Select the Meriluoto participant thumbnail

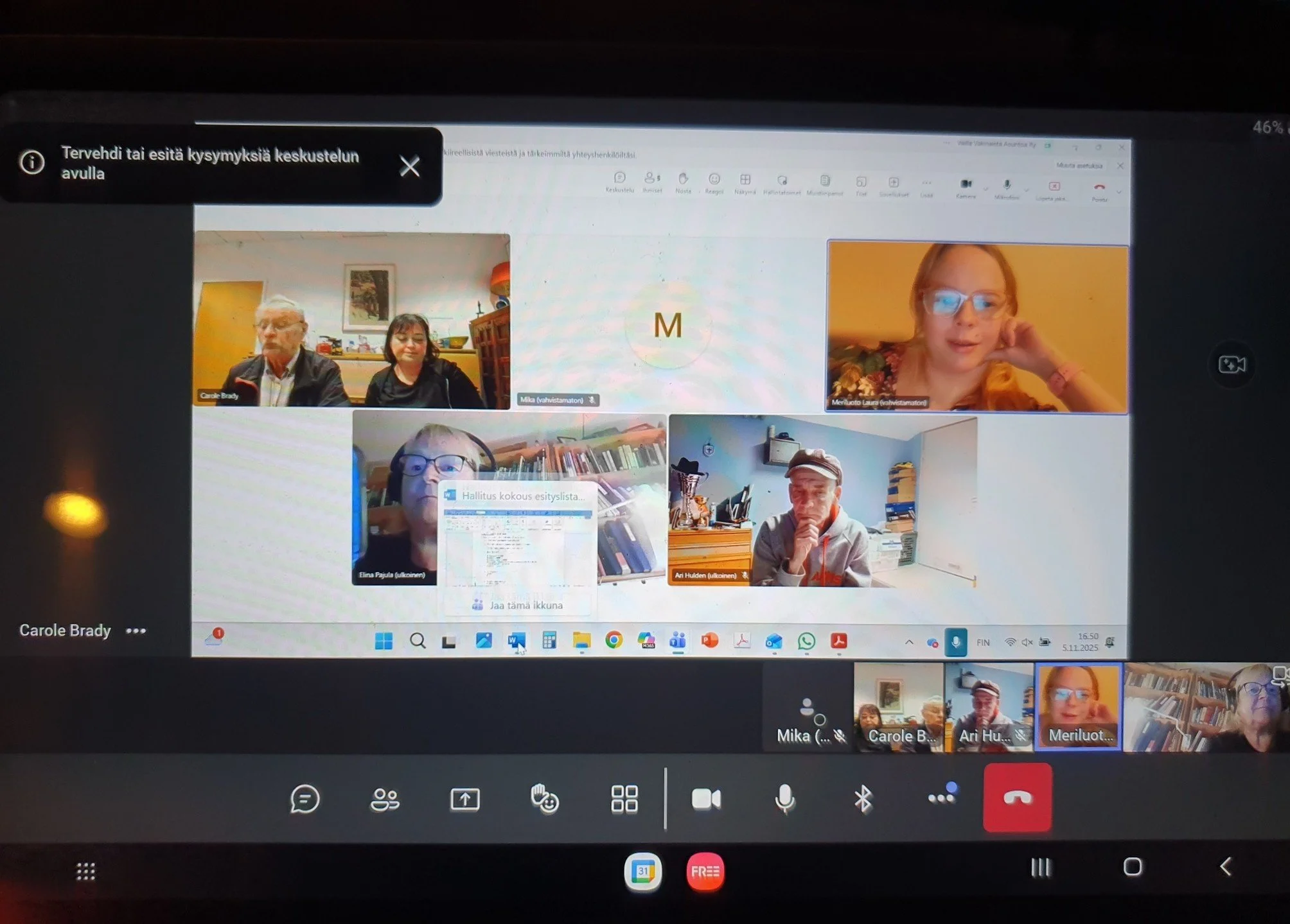[1079, 707]
